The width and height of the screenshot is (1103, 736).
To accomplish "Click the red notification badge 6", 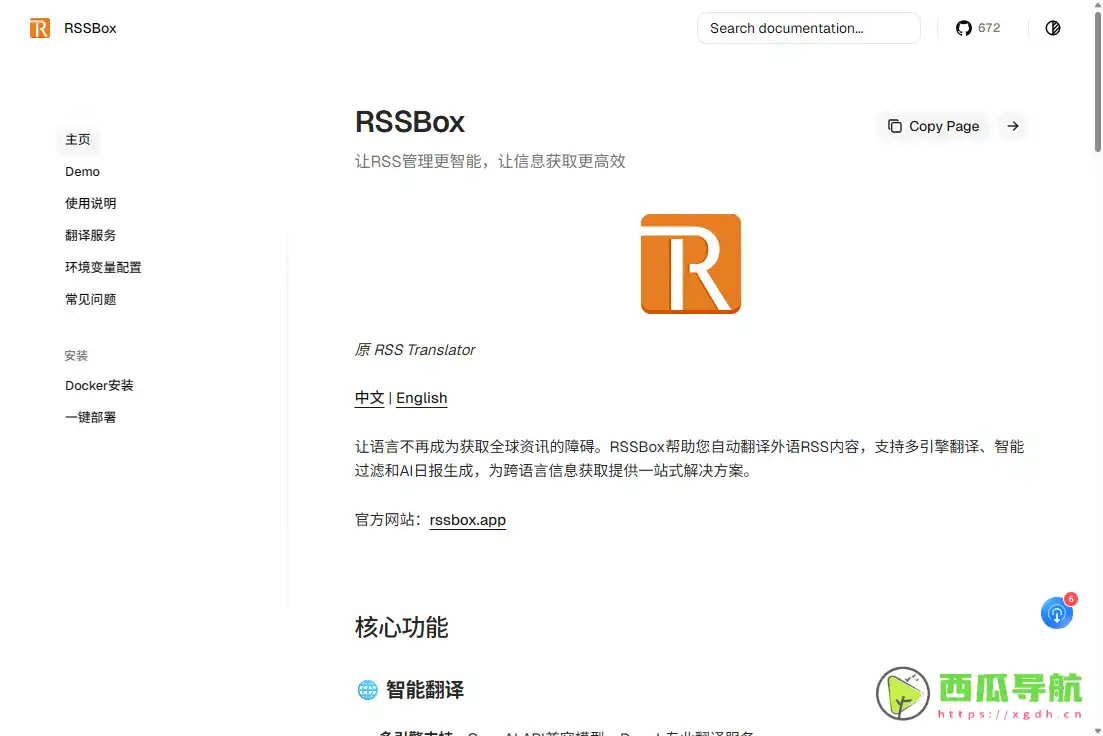I will (x=1071, y=599).
